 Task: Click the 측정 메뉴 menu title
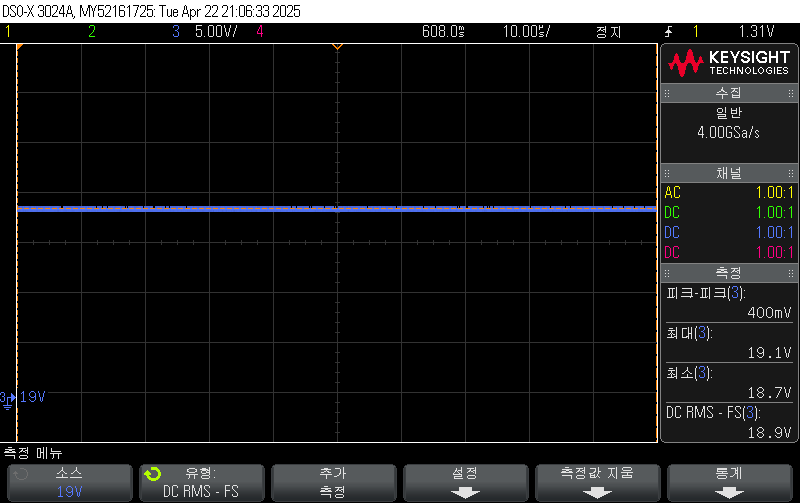point(33,453)
